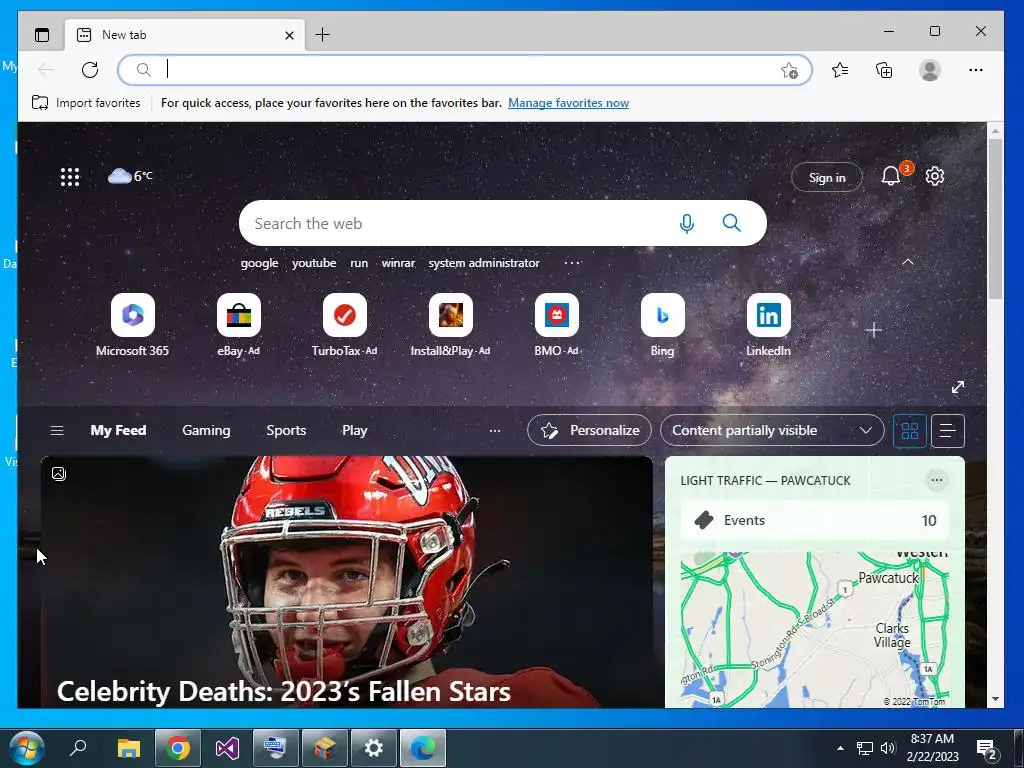The height and width of the screenshot is (768, 1024).
Task: Open the eBay quick link tile
Action: 238,325
